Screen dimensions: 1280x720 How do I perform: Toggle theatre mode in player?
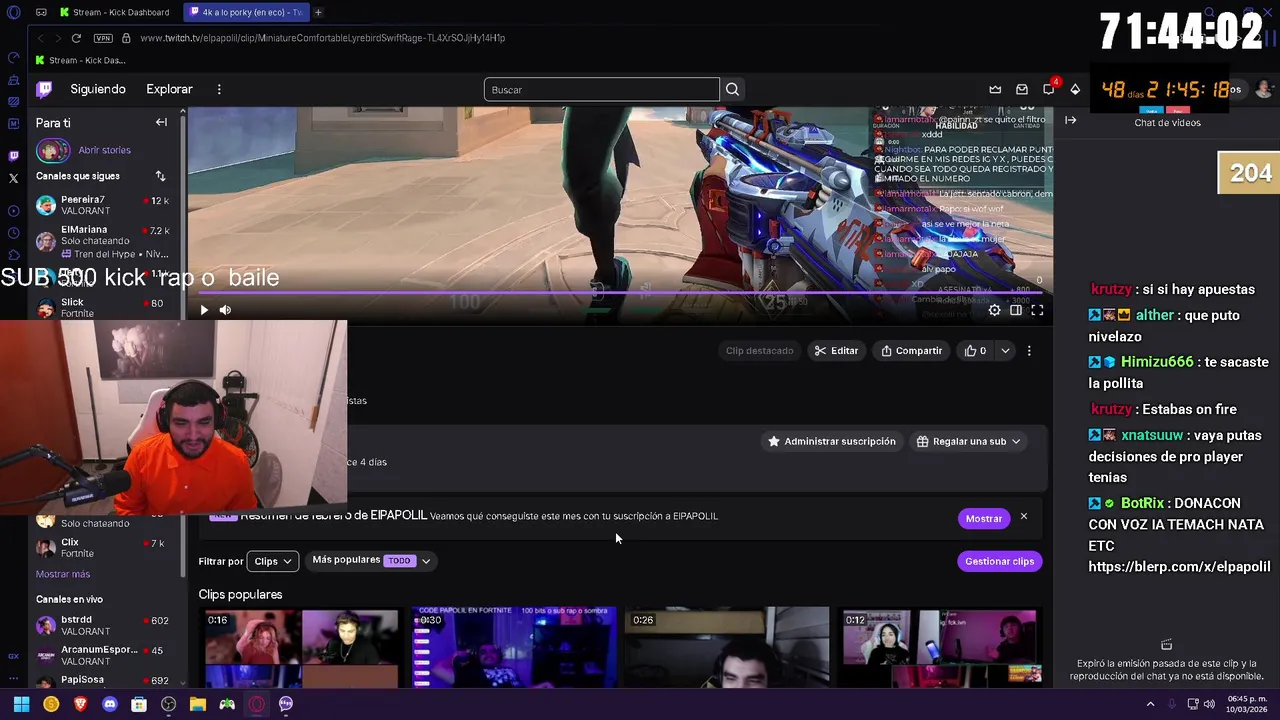1015,310
